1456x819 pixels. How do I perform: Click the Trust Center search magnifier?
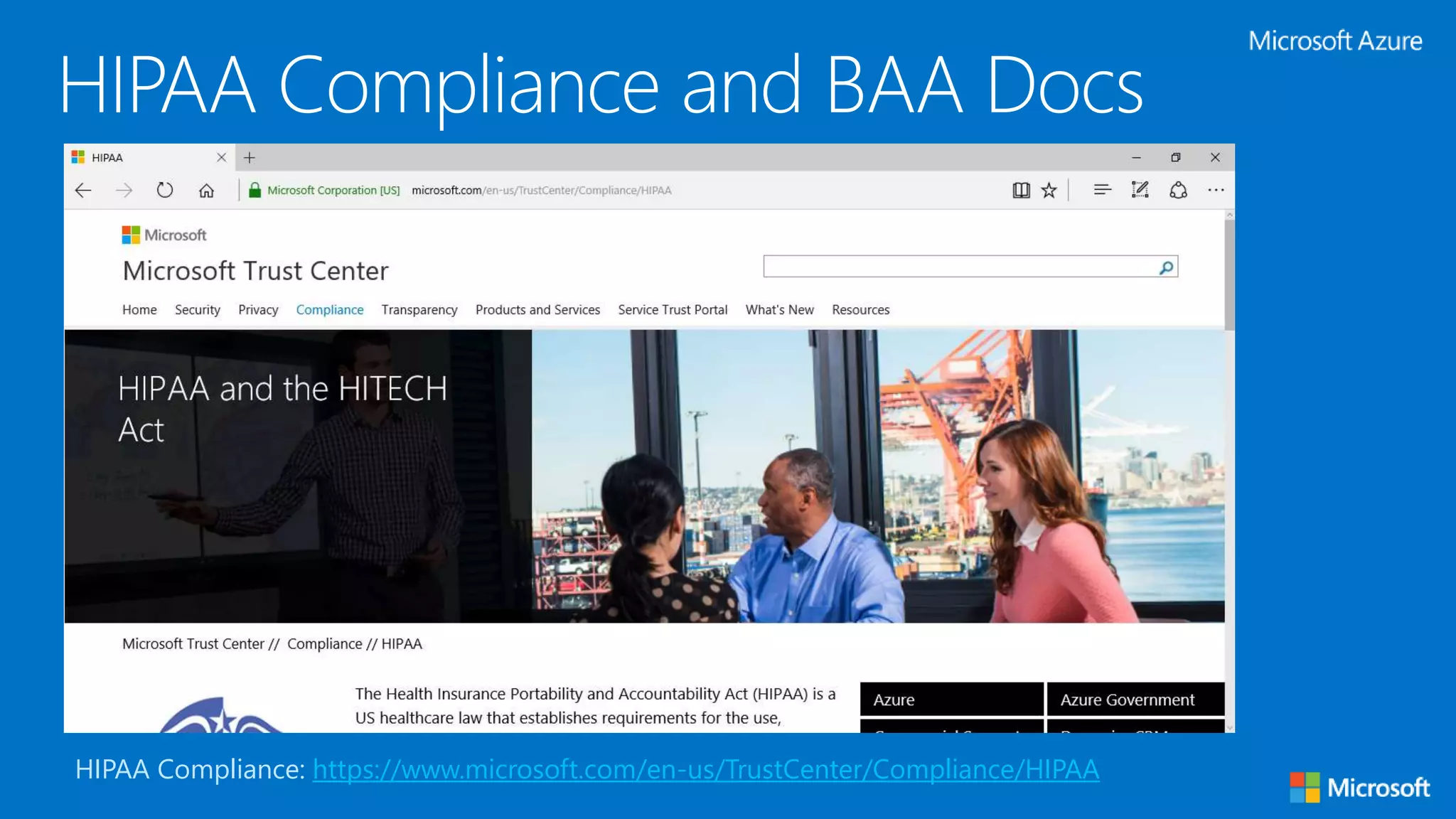(x=1166, y=267)
